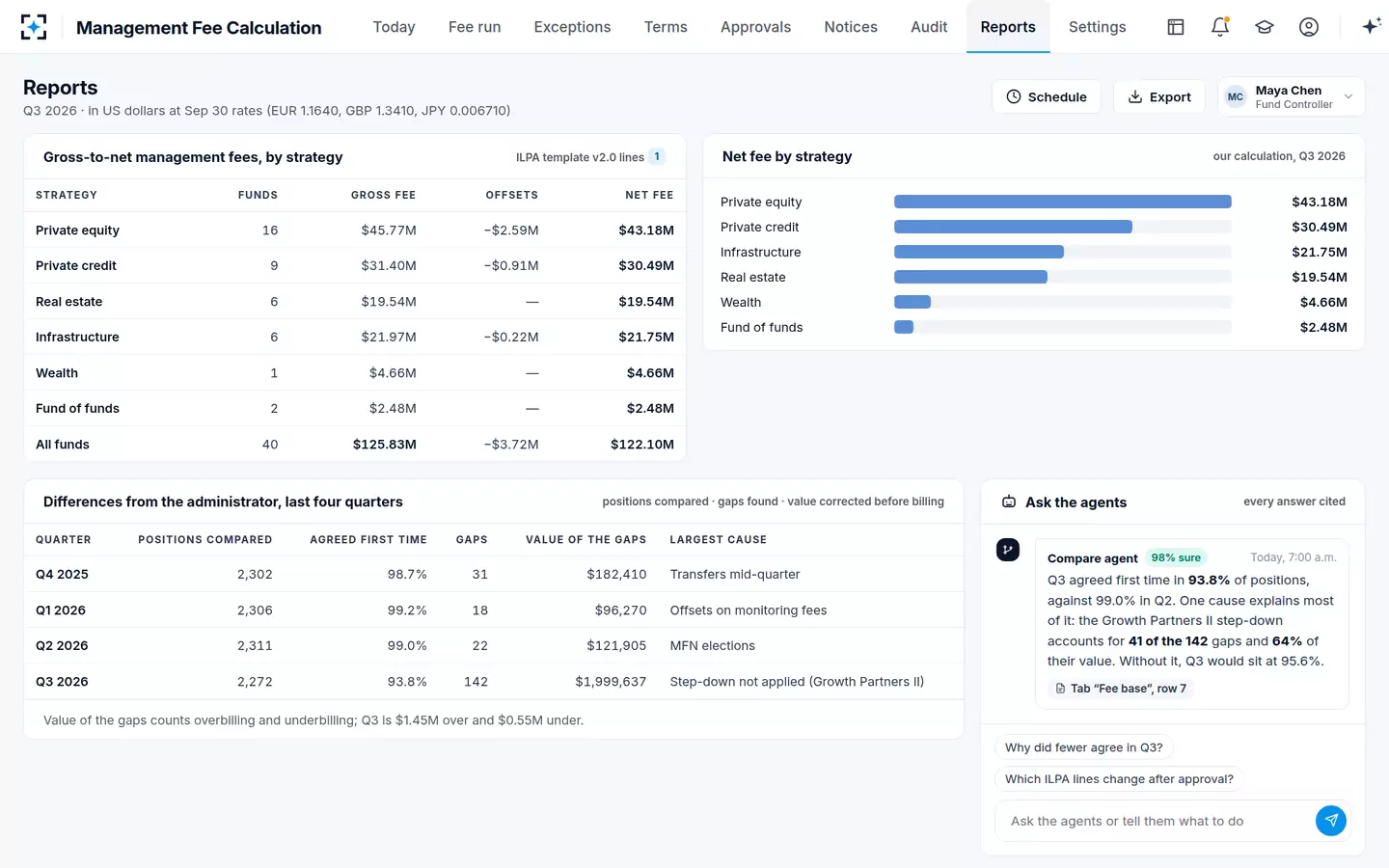The height and width of the screenshot is (868, 1389).
Task: Open the Notices tab
Action: (x=851, y=27)
